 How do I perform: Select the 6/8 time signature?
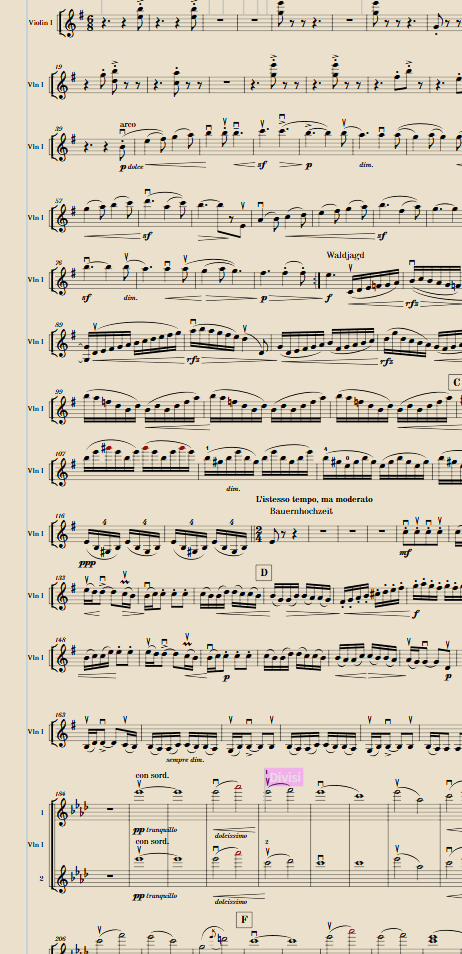point(91,23)
